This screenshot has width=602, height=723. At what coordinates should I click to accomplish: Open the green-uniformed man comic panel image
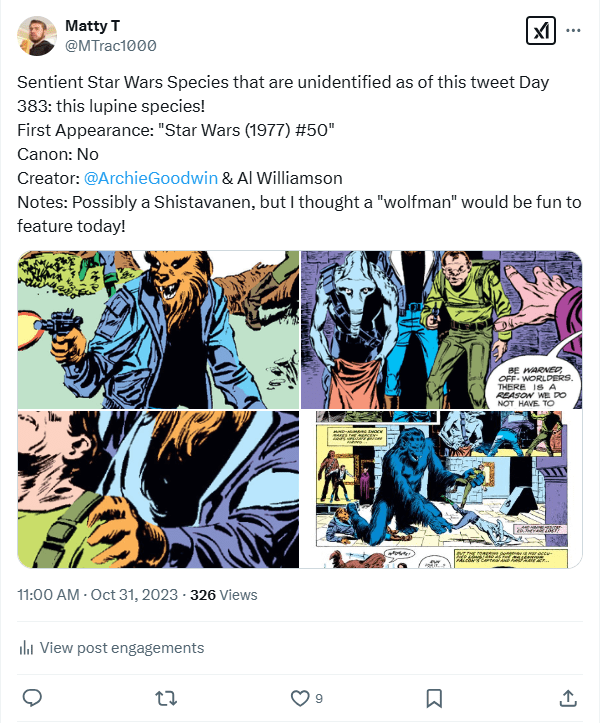(x=442, y=330)
